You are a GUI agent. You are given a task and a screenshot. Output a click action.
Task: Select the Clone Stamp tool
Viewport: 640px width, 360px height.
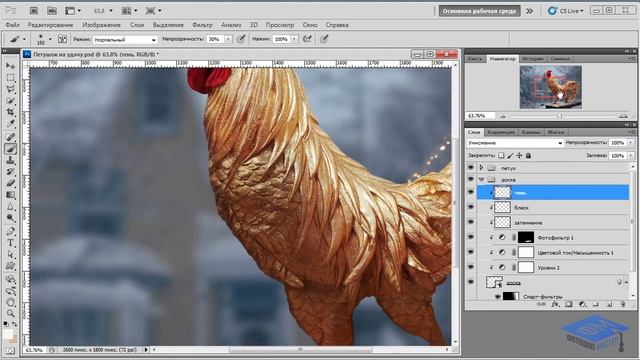[x=11, y=160]
